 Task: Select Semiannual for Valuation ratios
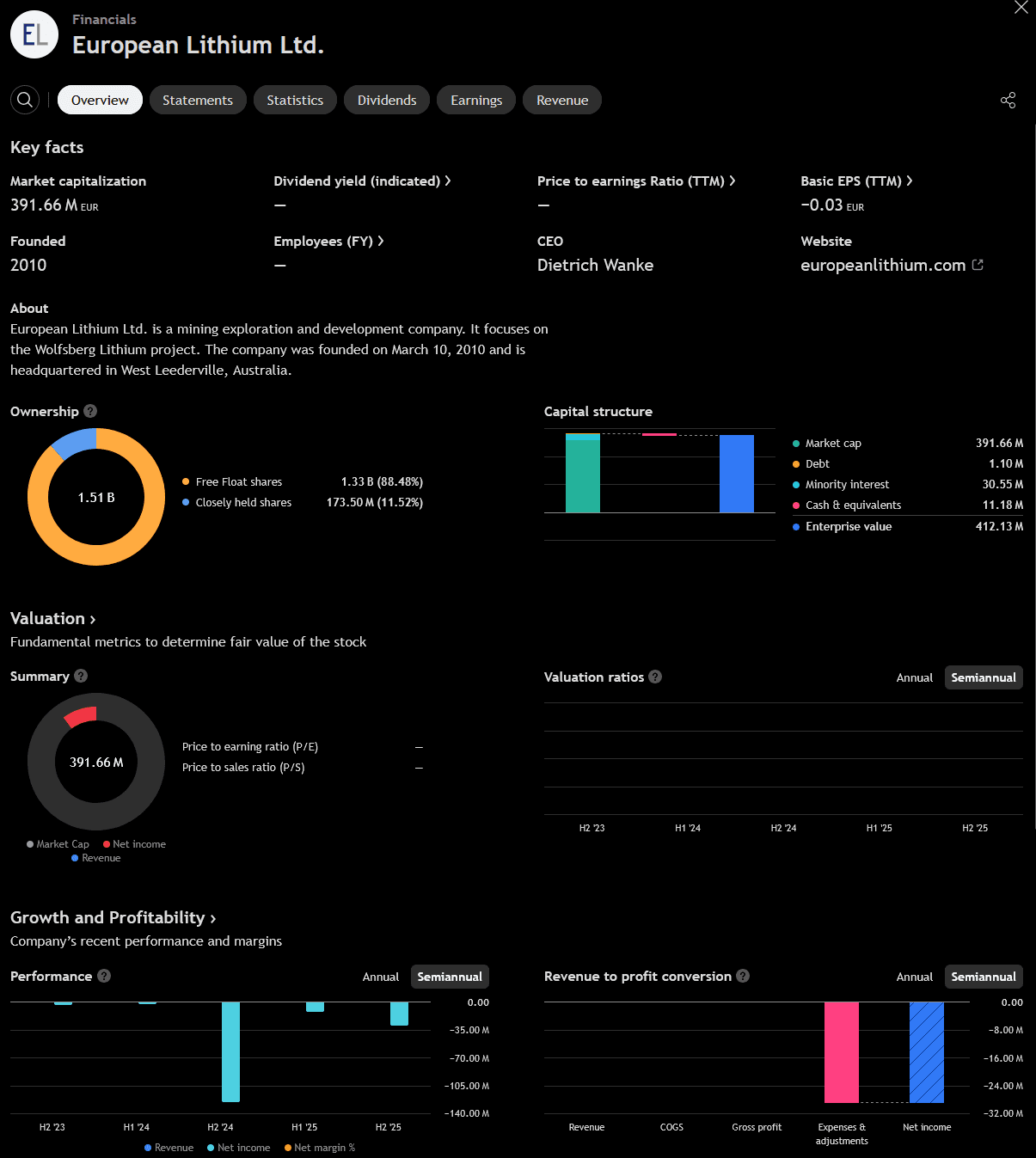pyautogui.click(x=984, y=677)
